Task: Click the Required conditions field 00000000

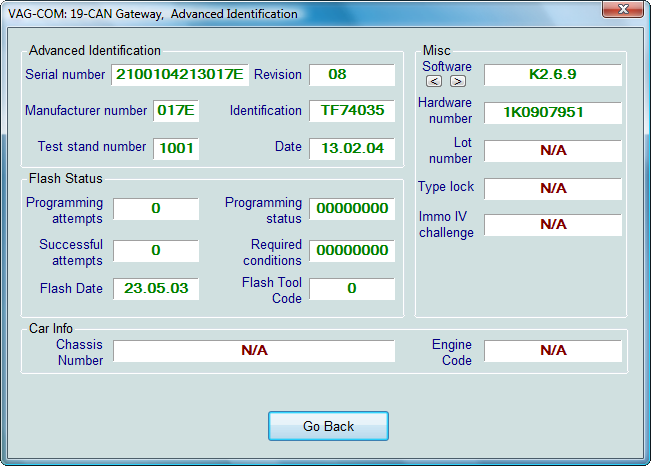Action: coord(352,250)
